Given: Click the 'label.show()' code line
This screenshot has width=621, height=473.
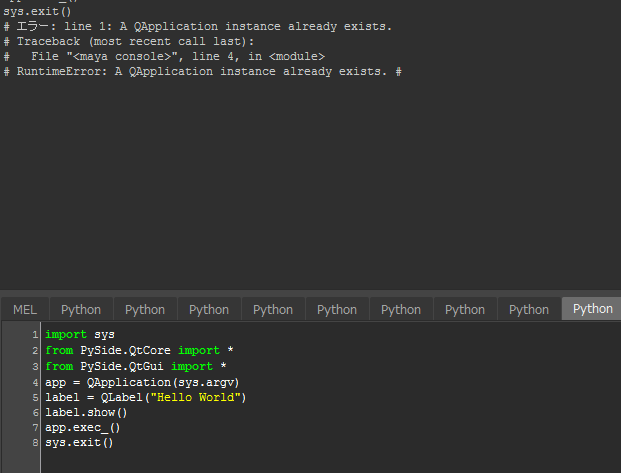Looking at the screenshot, I should pyautogui.click(x=86, y=412).
